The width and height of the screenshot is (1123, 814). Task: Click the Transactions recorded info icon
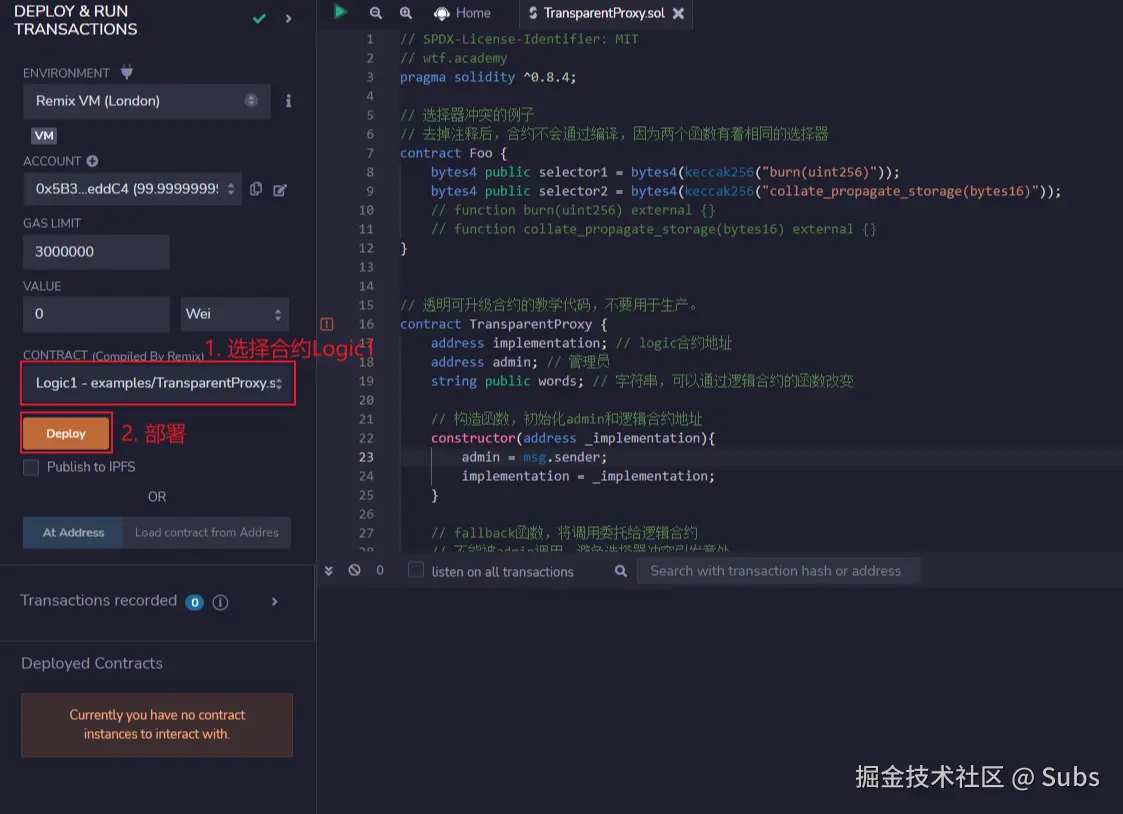(x=221, y=603)
